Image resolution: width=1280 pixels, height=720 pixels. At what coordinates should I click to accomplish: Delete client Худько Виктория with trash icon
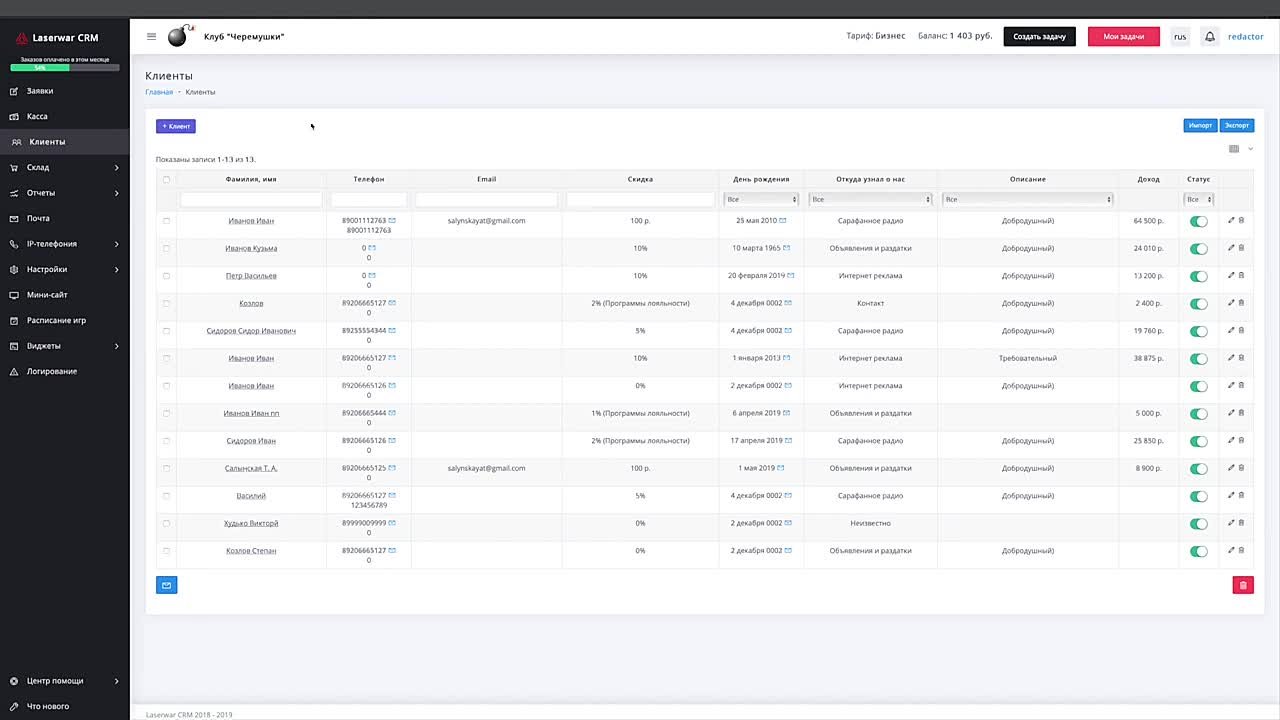1242,523
